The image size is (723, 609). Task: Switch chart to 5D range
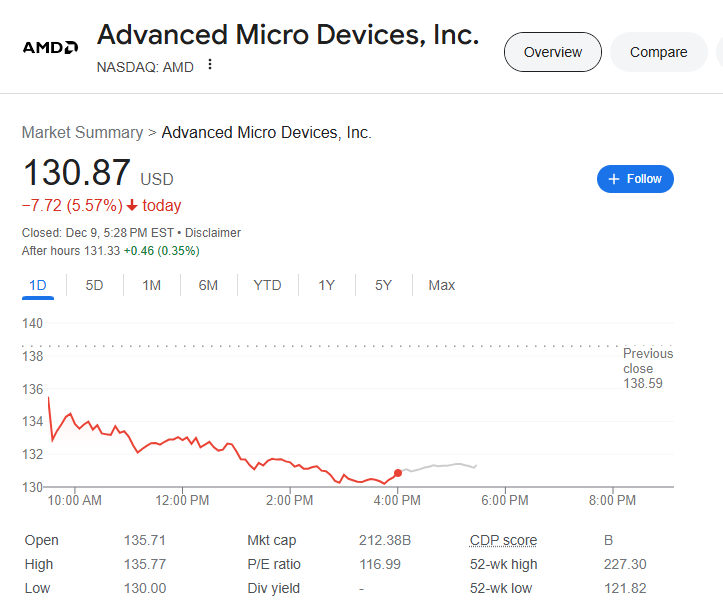(x=94, y=285)
